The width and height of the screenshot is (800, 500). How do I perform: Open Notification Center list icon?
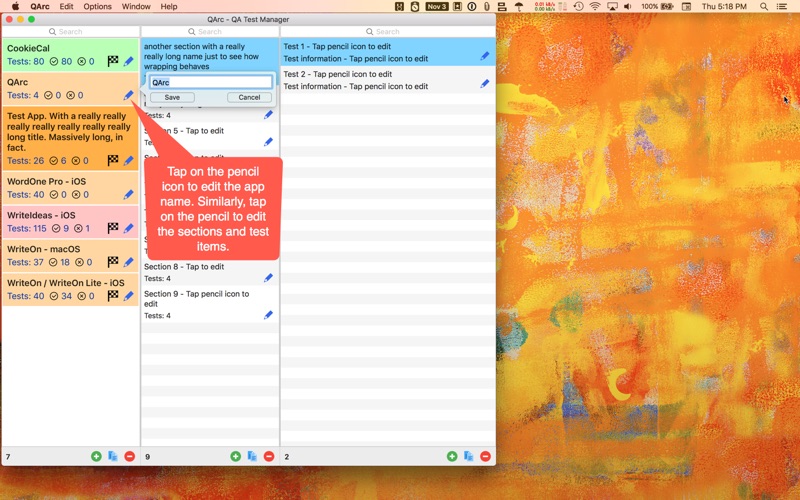[x=782, y=7]
